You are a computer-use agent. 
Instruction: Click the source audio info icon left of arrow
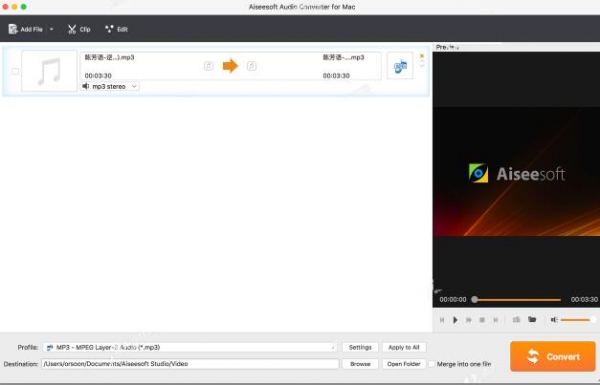point(209,66)
